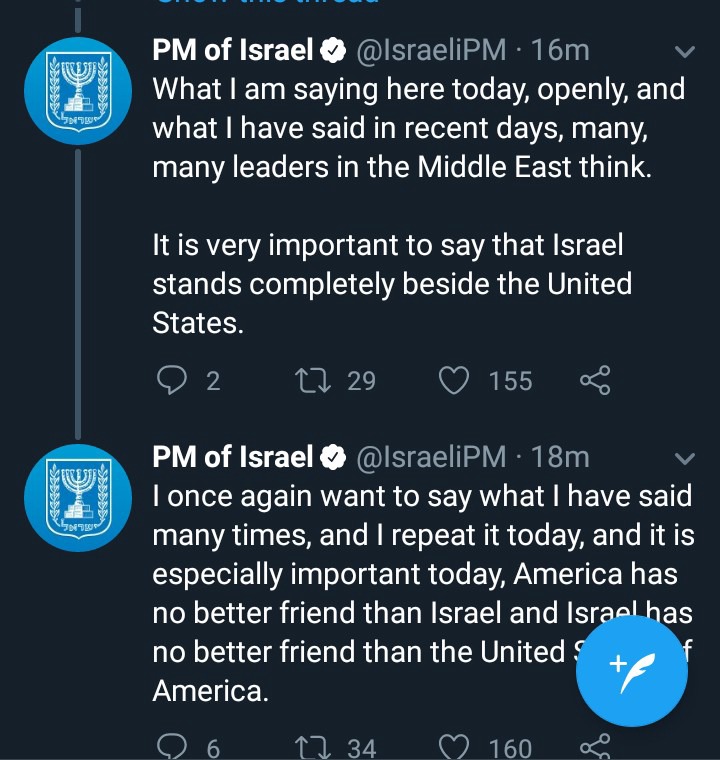
Task: Click verified badge on the 16m tweet
Action: pos(333,51)
